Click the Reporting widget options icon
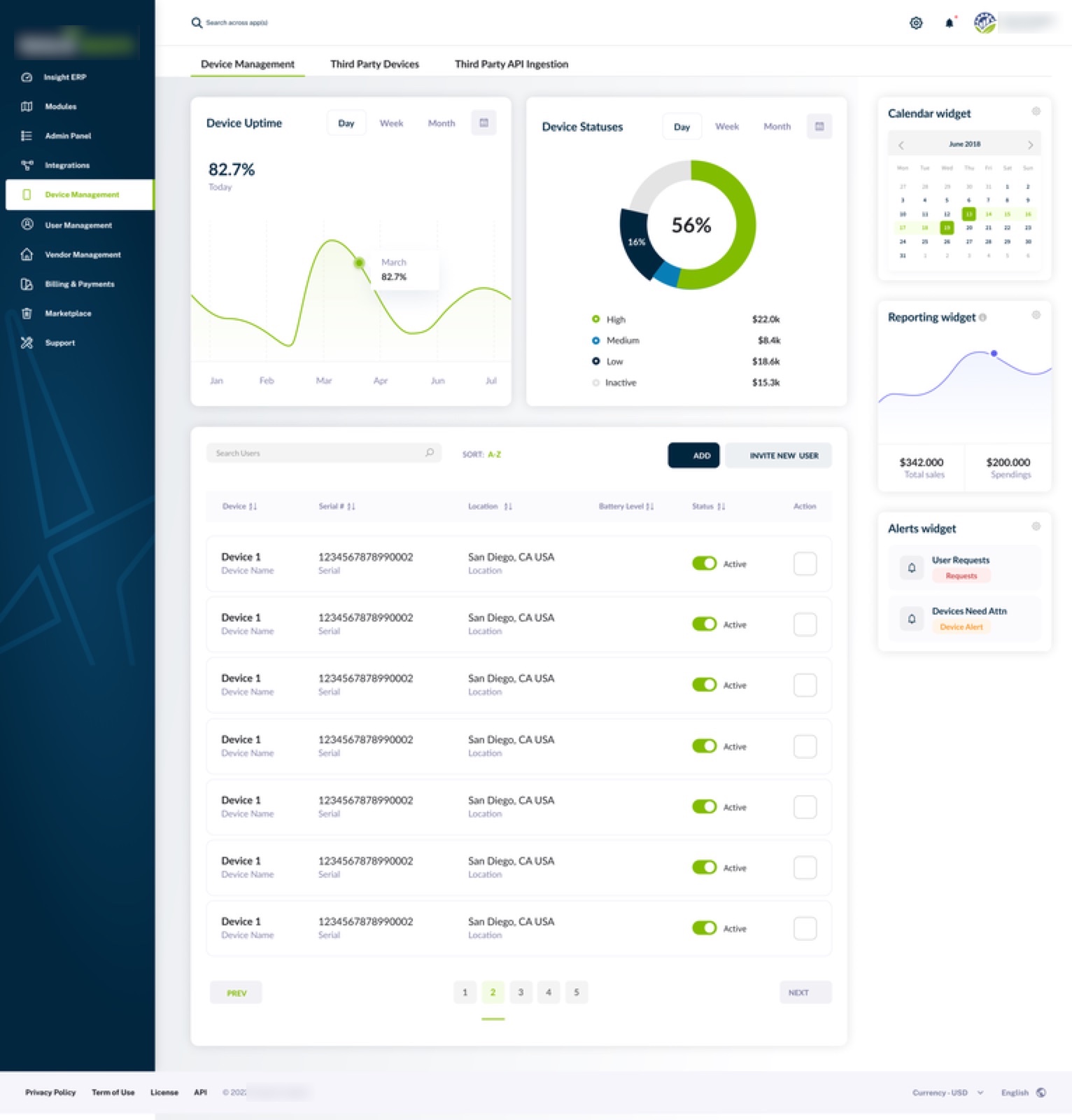This screenshot has width=1072, height=1120. click(1036, 315)
